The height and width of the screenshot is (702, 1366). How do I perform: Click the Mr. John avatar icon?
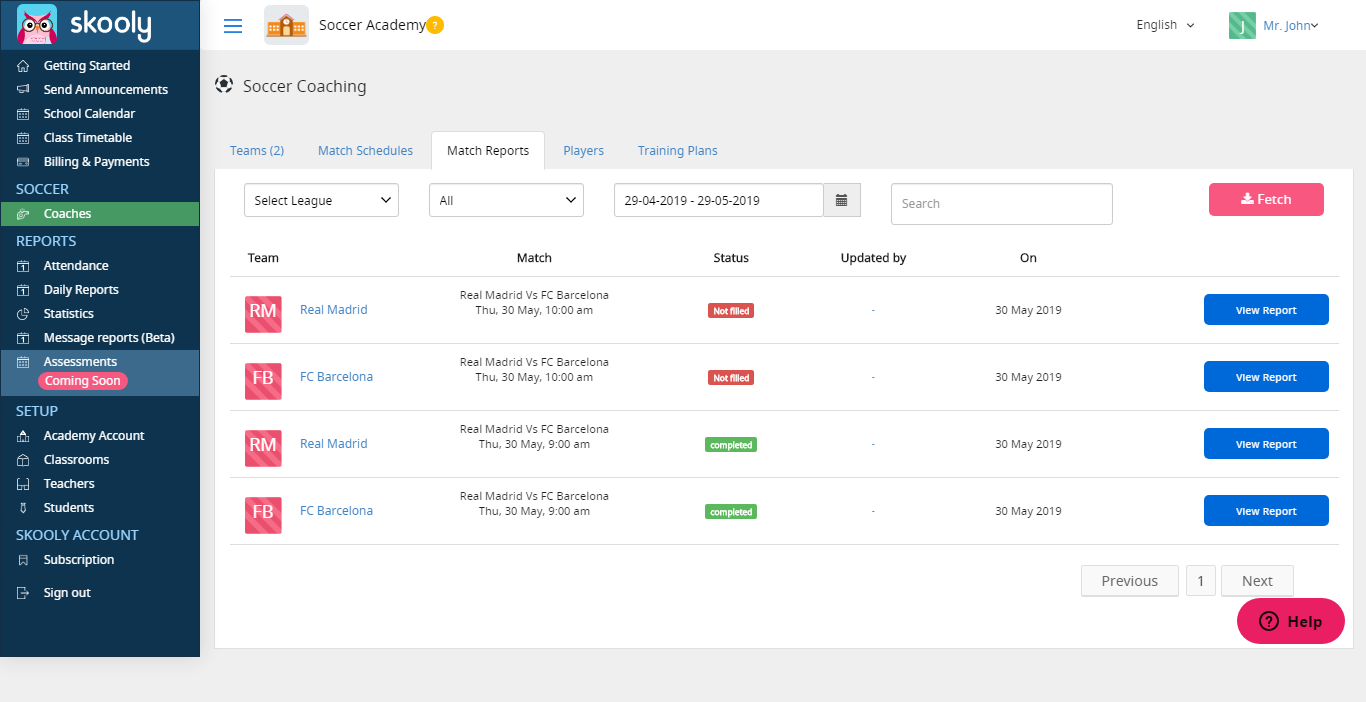click(1242, 25)
